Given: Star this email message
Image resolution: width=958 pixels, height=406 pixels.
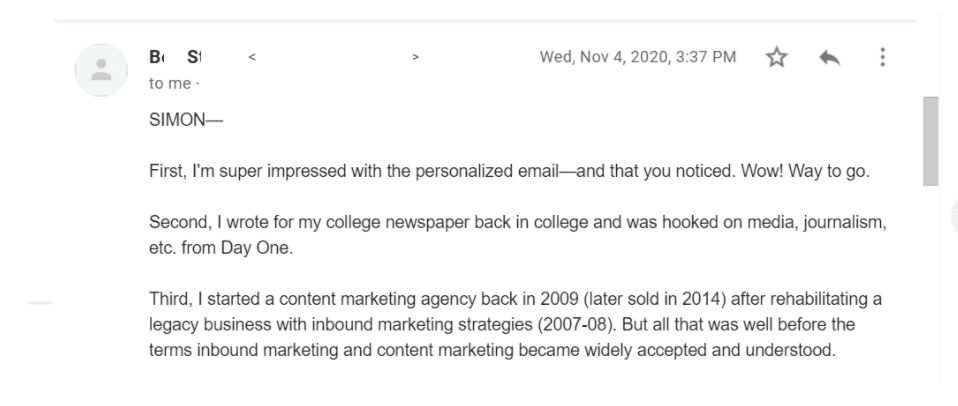Looking at the screenshot, I should click(776, 58).
